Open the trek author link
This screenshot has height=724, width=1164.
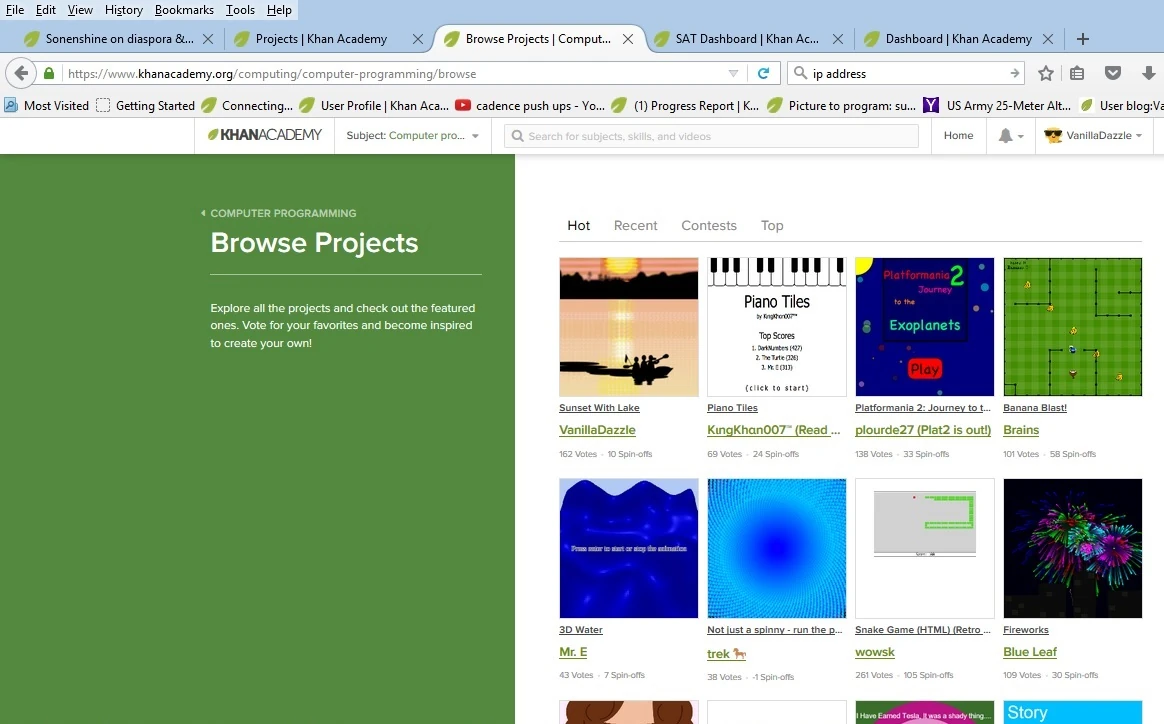726,653
